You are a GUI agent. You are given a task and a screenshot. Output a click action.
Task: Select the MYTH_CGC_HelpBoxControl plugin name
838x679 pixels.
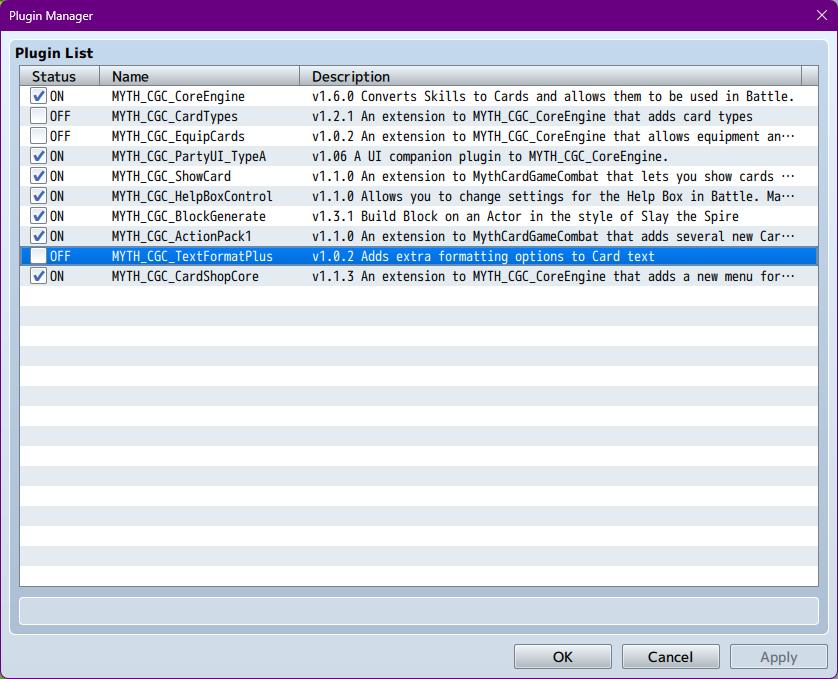[x=192, y=196]
